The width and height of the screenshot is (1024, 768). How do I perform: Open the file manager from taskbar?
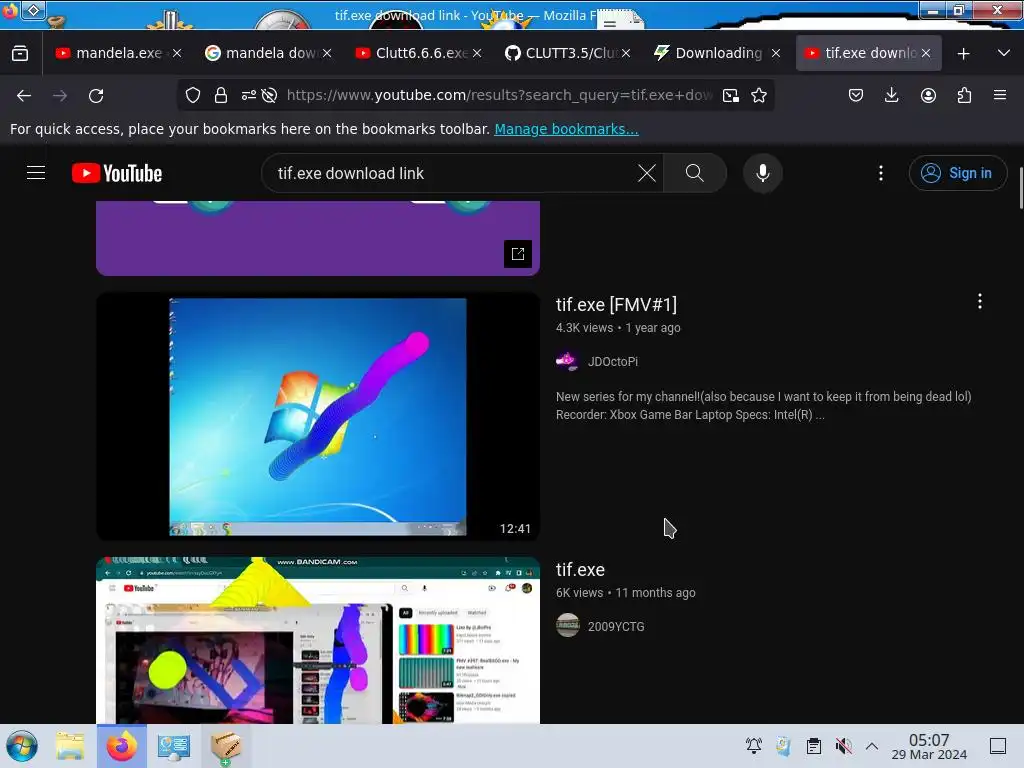(x=70, y=746)
